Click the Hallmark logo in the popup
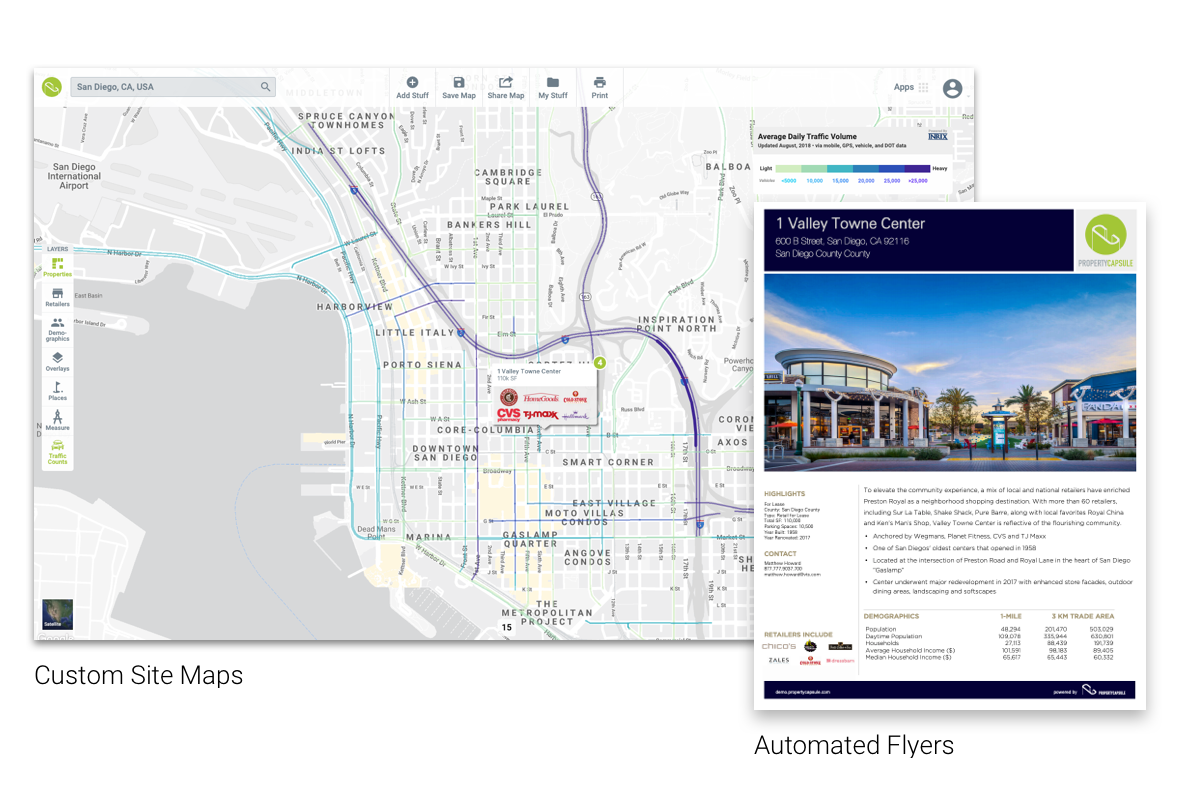Image resolution: width=1200 pixels, height=800 pixels. pos(575,415)
